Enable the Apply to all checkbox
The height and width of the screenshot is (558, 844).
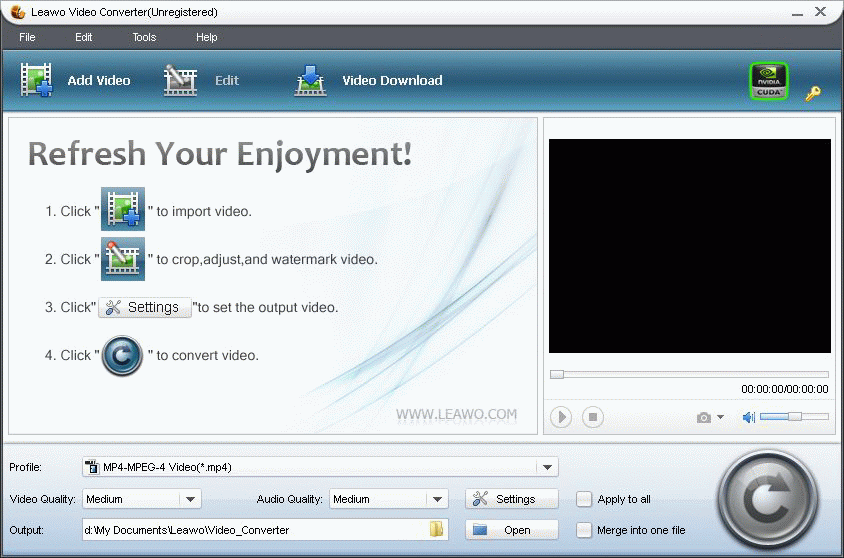point(584,499)
